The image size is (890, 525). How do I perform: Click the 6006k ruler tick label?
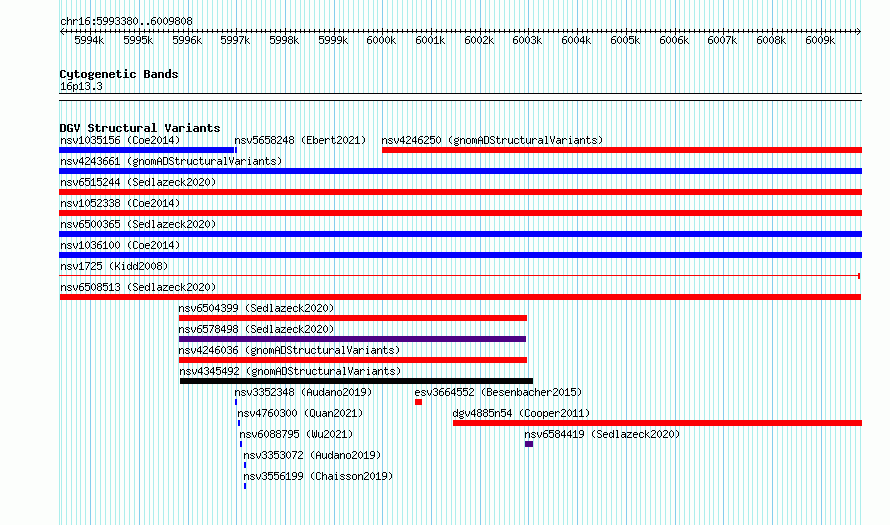pyautogui.click(x=674, y=41)
